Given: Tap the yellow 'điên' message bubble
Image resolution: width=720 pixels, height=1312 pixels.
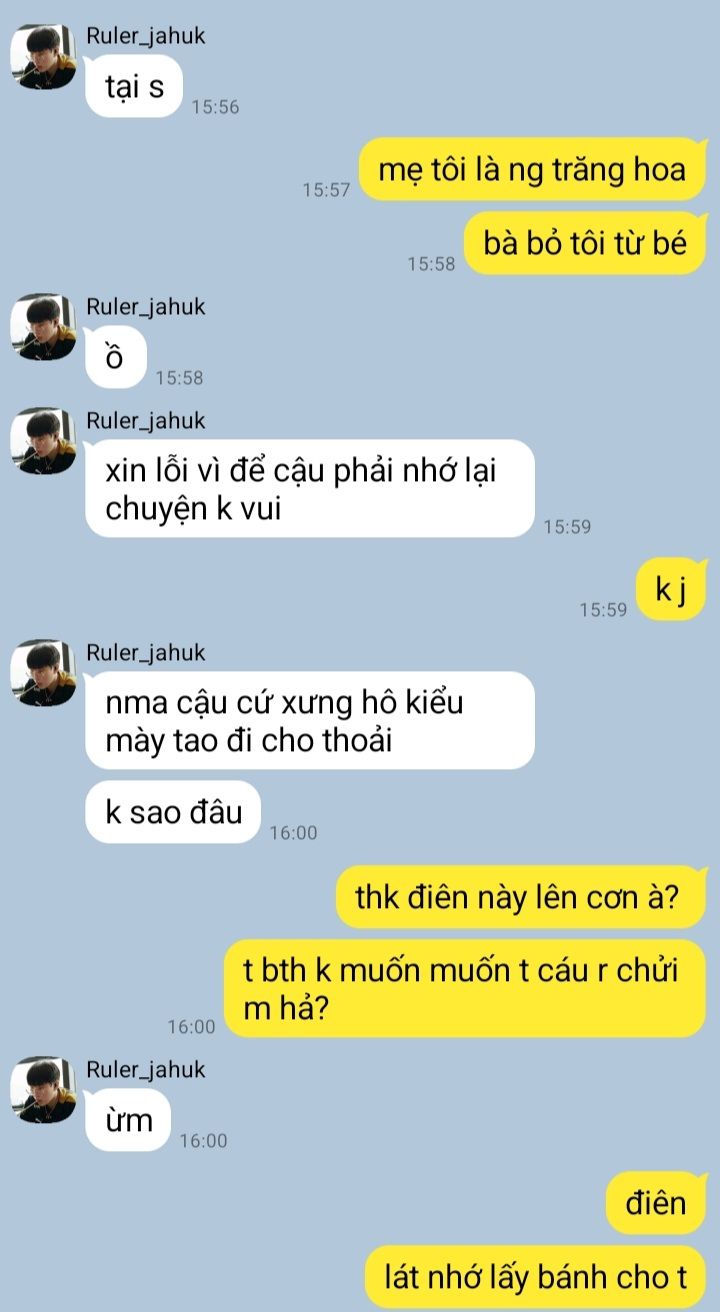Looking at the screenshot, I should (x=656, y=1202).
